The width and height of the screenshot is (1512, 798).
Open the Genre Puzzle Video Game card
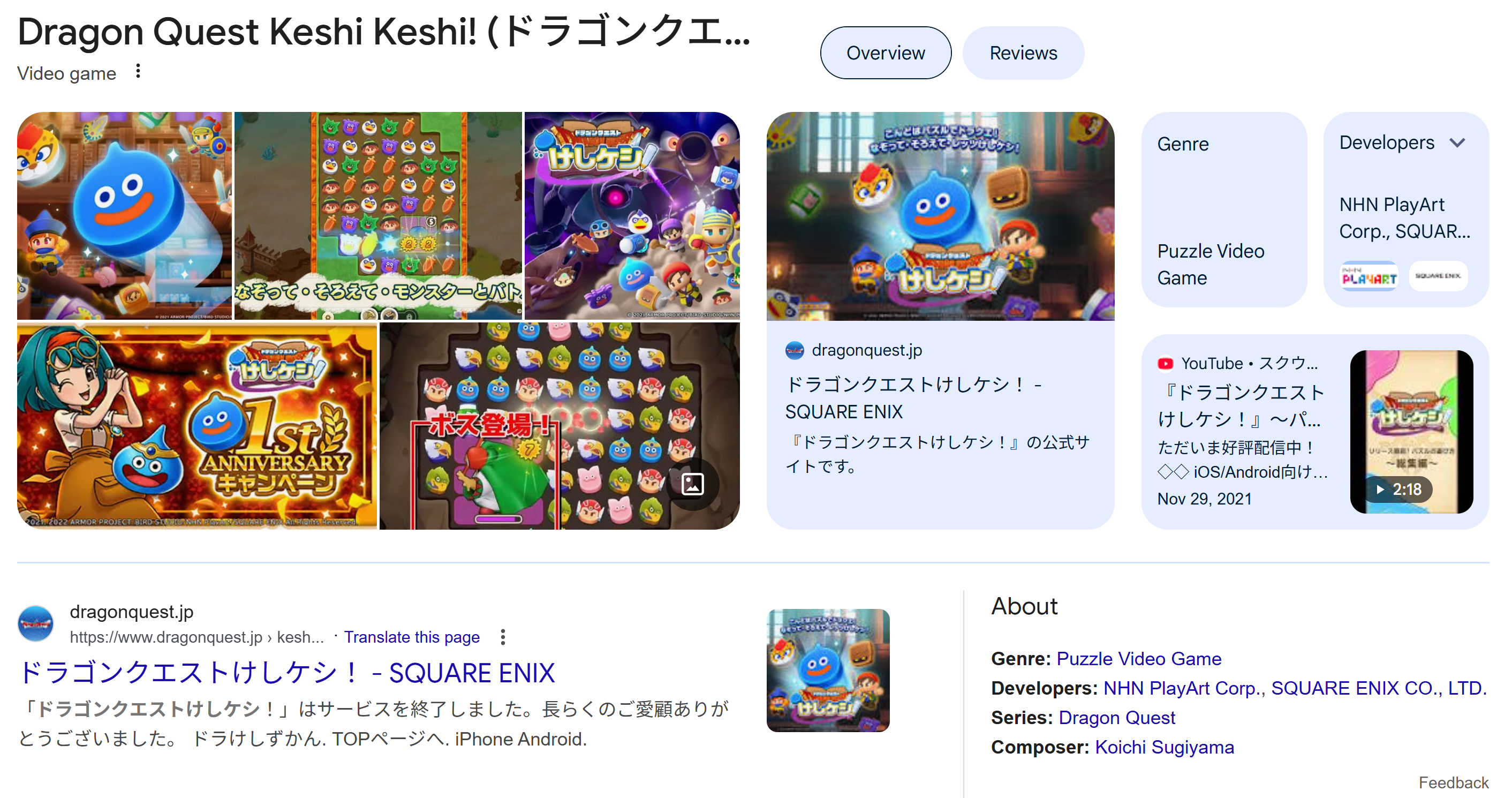tap(1224, 209)
